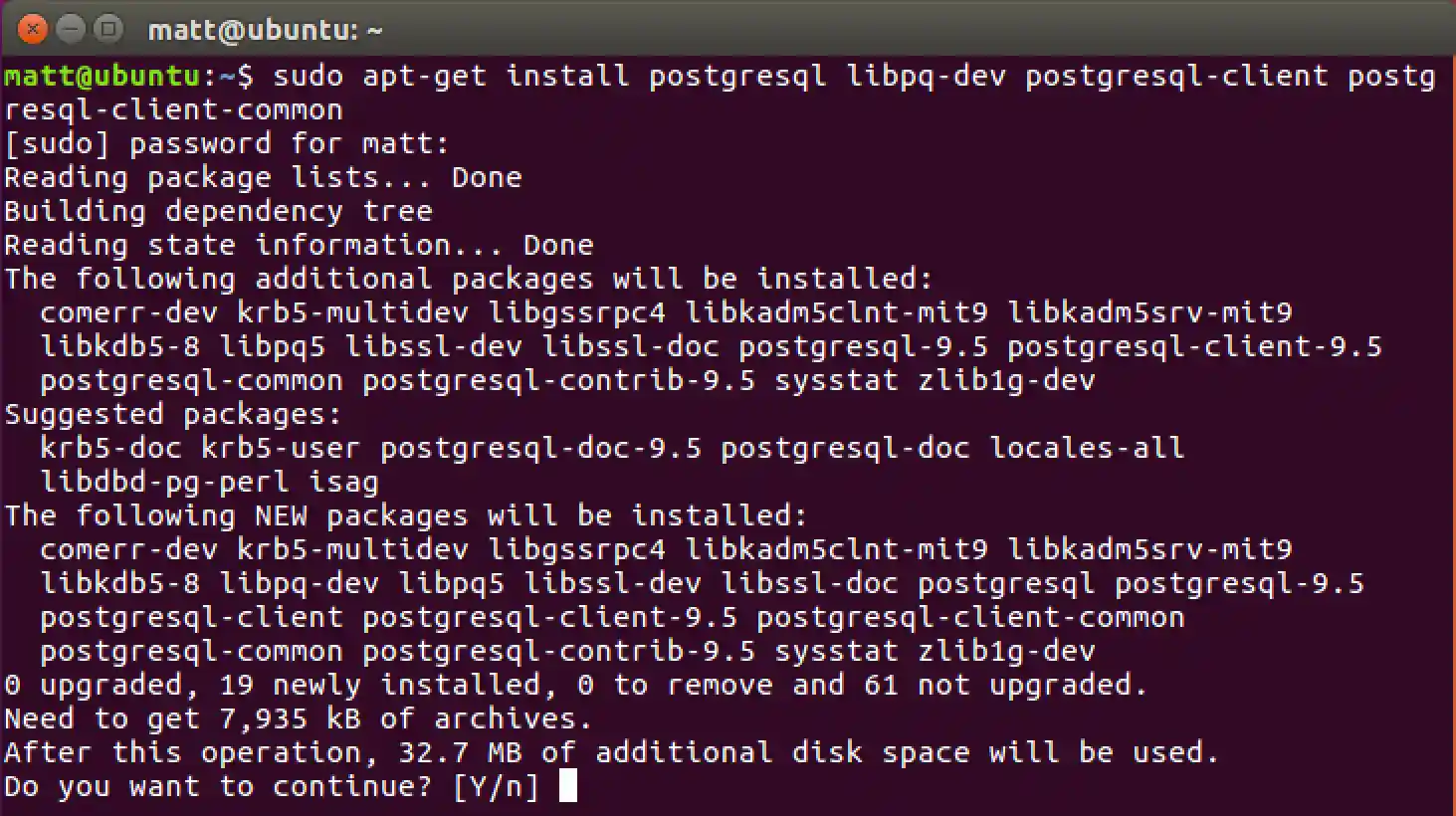Click the postgresql-doc-9.5 package name

click(x=540, y=448)
